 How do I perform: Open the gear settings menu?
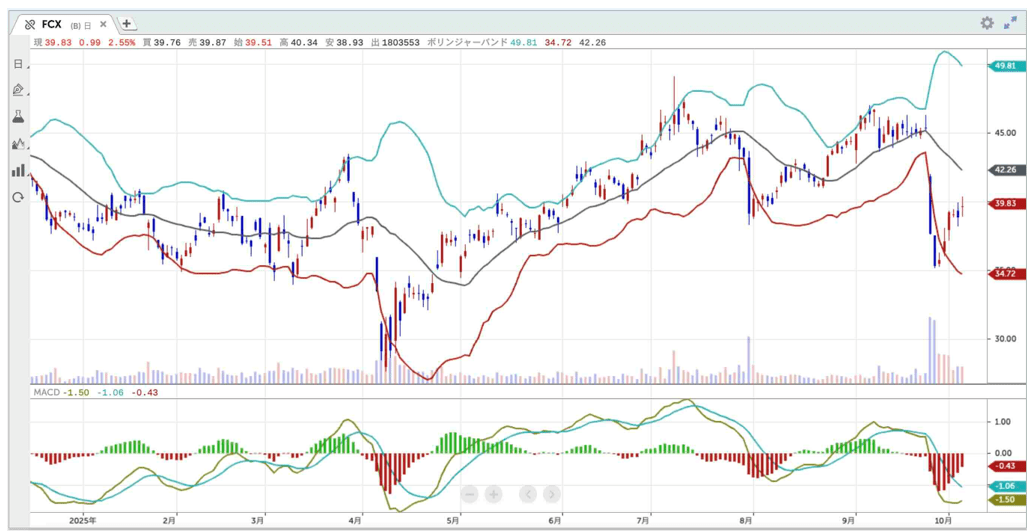point(987,23)
